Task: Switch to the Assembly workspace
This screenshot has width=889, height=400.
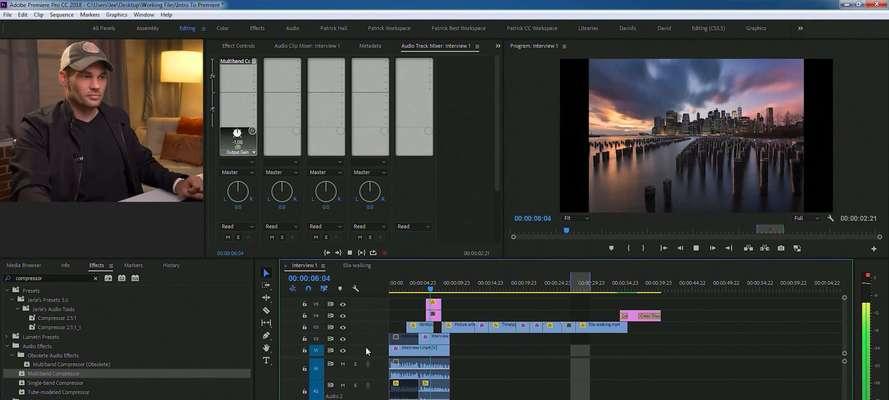Action: pyautogui.click(x=147, y=28)
